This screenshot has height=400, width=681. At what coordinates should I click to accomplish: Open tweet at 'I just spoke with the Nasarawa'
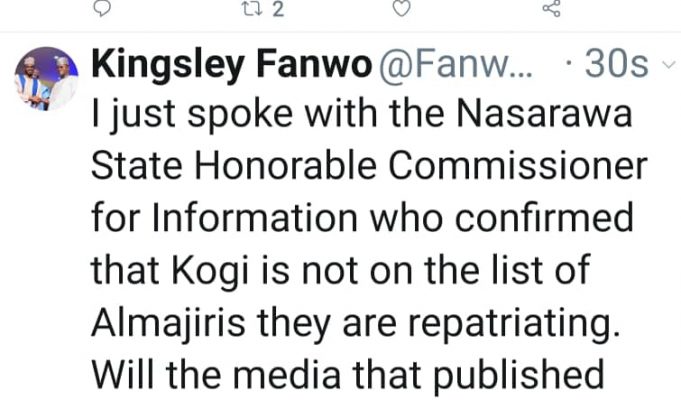click(x=361, y=115)
